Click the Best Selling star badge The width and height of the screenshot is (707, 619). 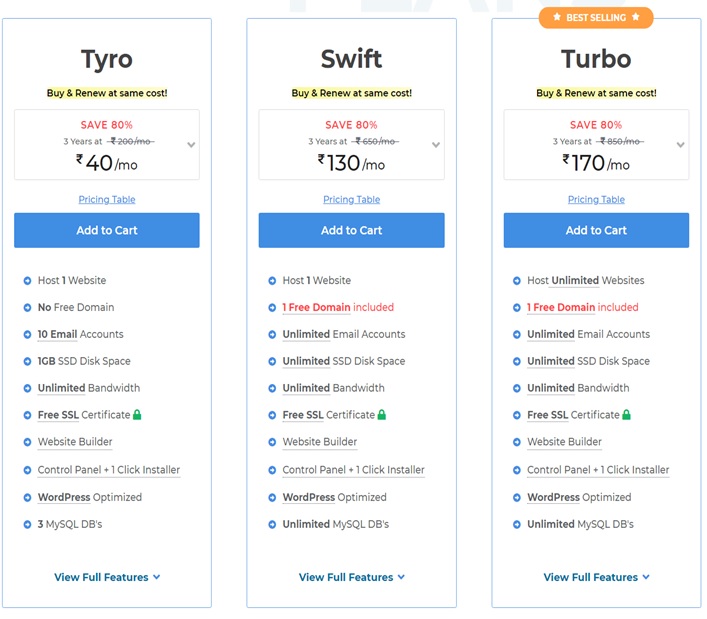(596, 18)
